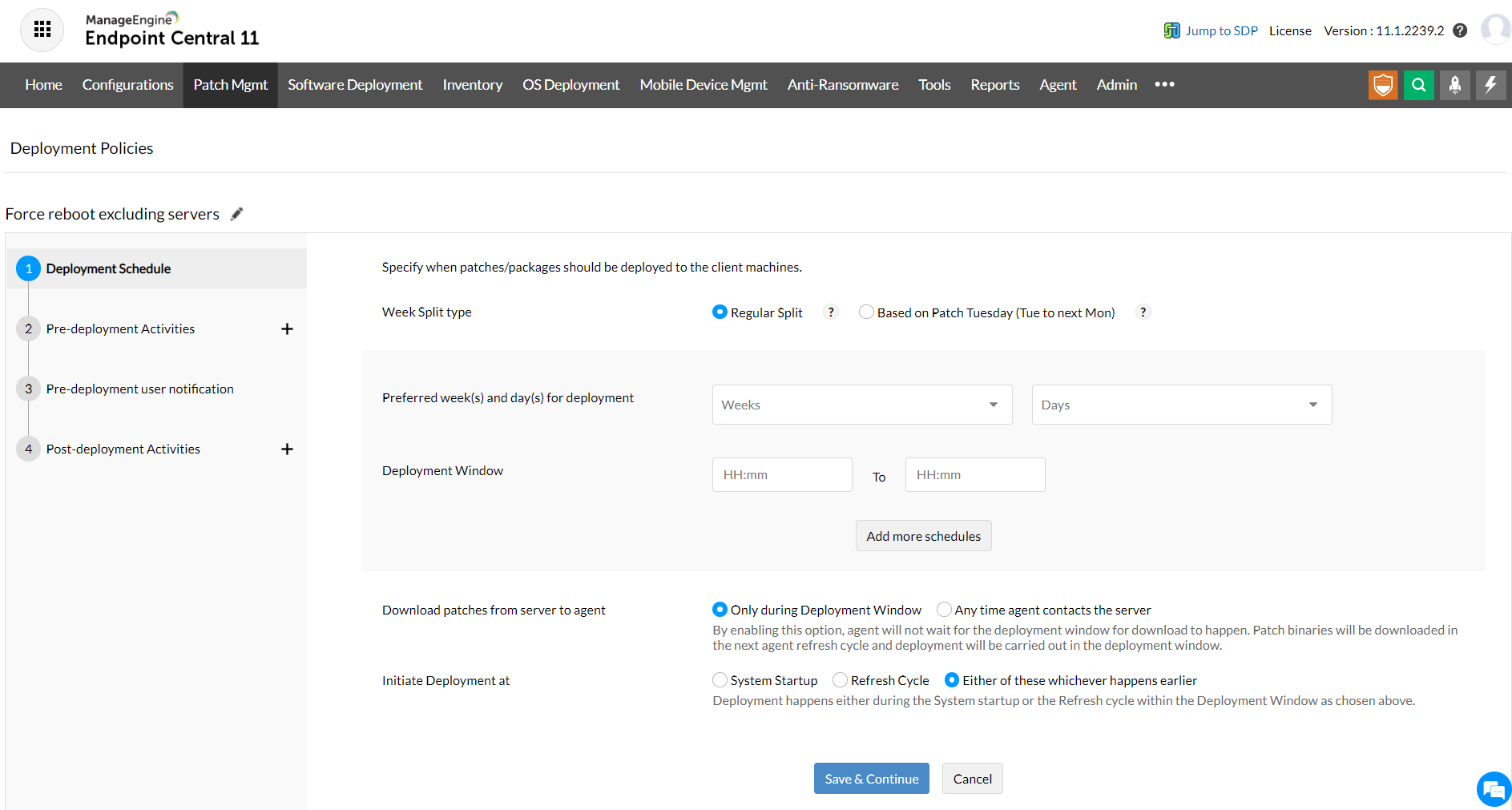Viewport: 1512px width, 810px height.
Task: Open the Software Deployment tab
Action: point(355,85)
